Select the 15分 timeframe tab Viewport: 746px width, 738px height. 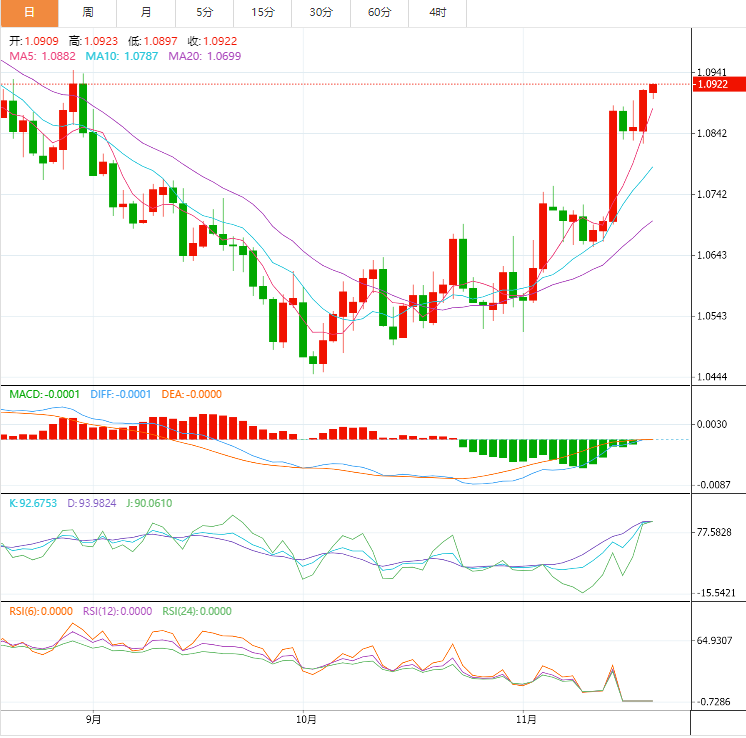(263, 13)
